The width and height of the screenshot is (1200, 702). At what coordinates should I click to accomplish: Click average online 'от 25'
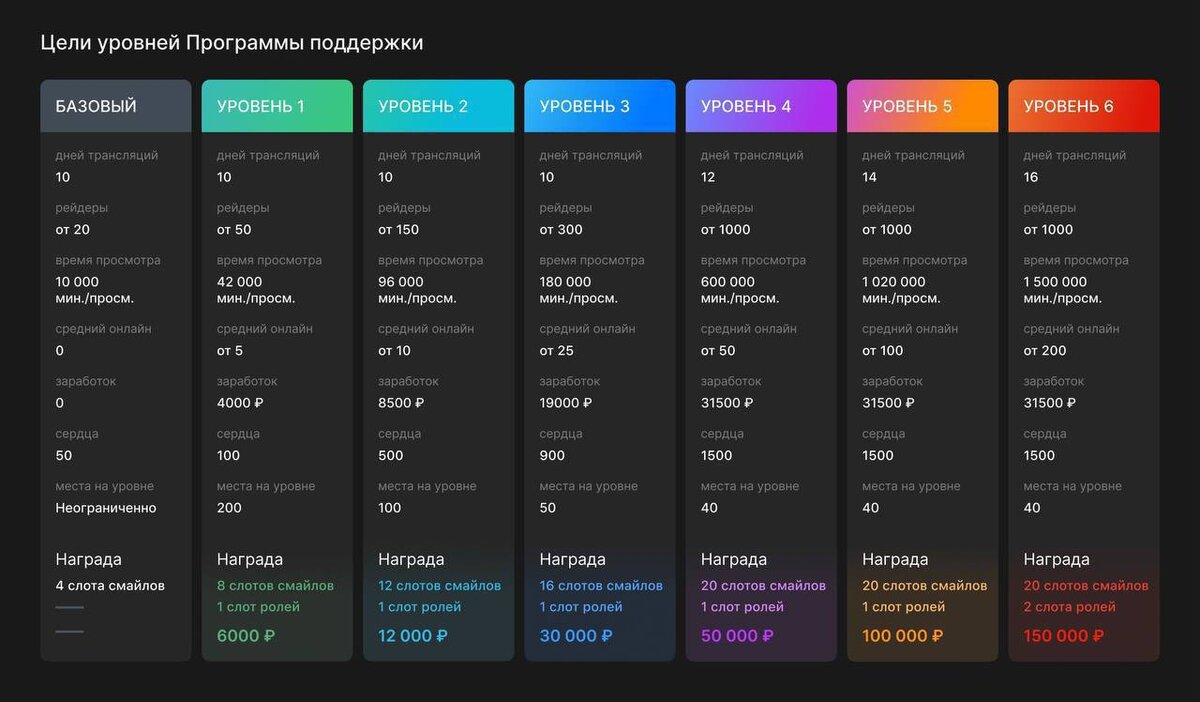click(x=557, y=351)
